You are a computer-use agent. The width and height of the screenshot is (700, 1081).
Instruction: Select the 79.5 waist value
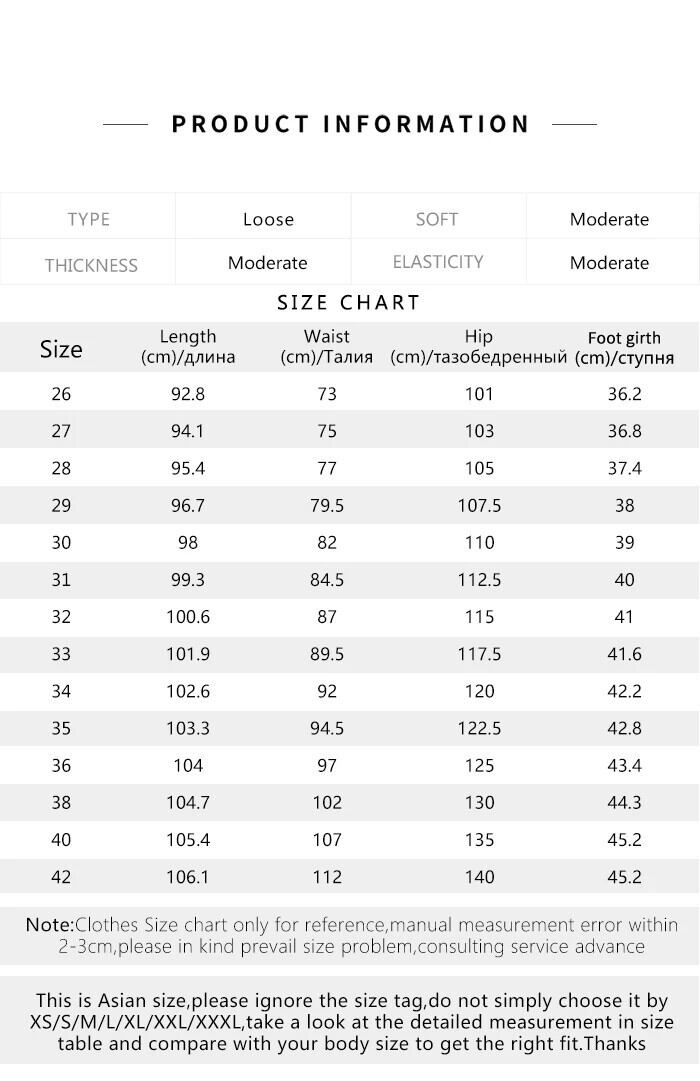click(x=327, y=505)
